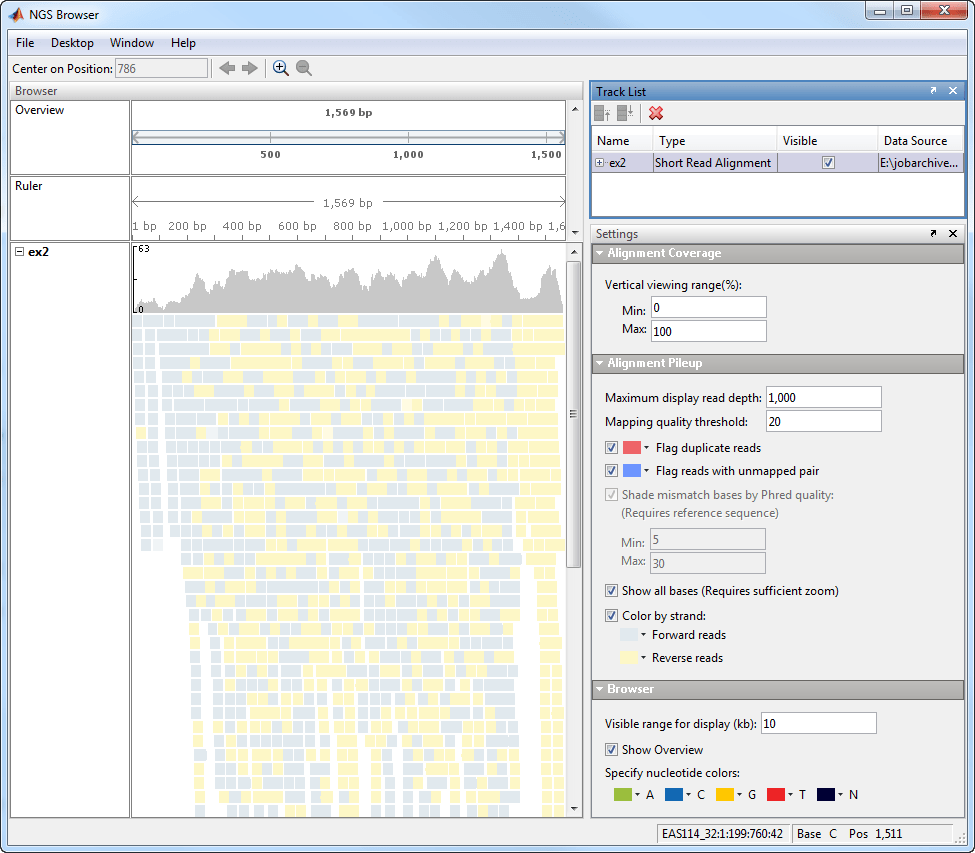This screenshot has width=975, height=853.
Task: Click the Data Source column header
Action: click(920, 141)
